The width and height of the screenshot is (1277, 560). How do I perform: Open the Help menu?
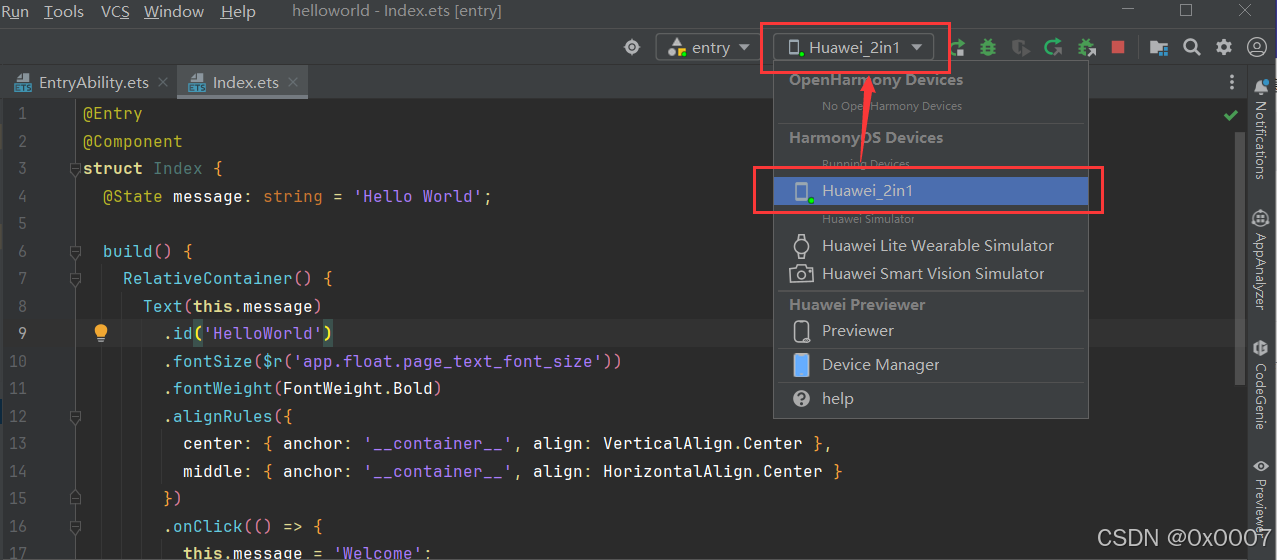tap(238, 12)
